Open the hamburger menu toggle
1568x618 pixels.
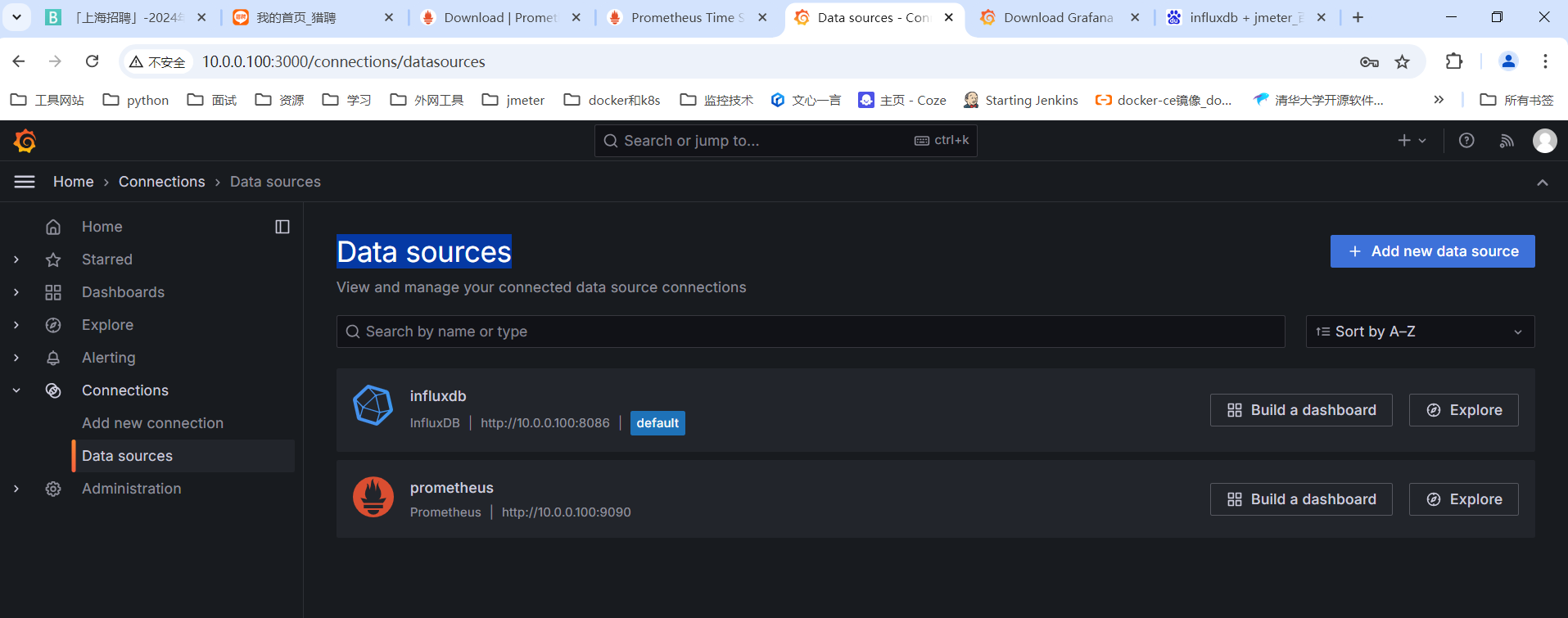(25, 182)
